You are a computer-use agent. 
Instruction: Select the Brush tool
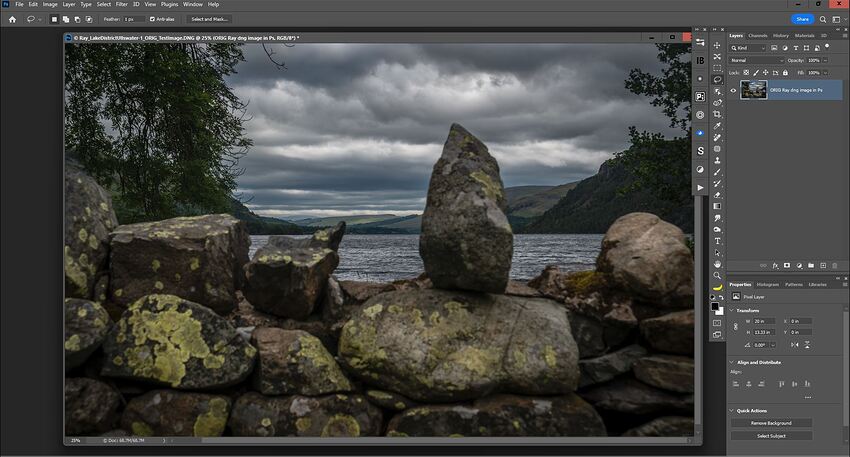[717, 172]
